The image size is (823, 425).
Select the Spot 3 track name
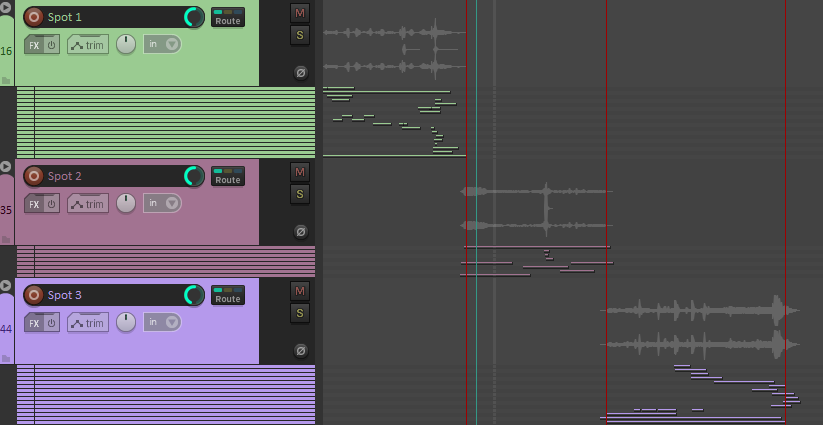[x=65, y=295]
